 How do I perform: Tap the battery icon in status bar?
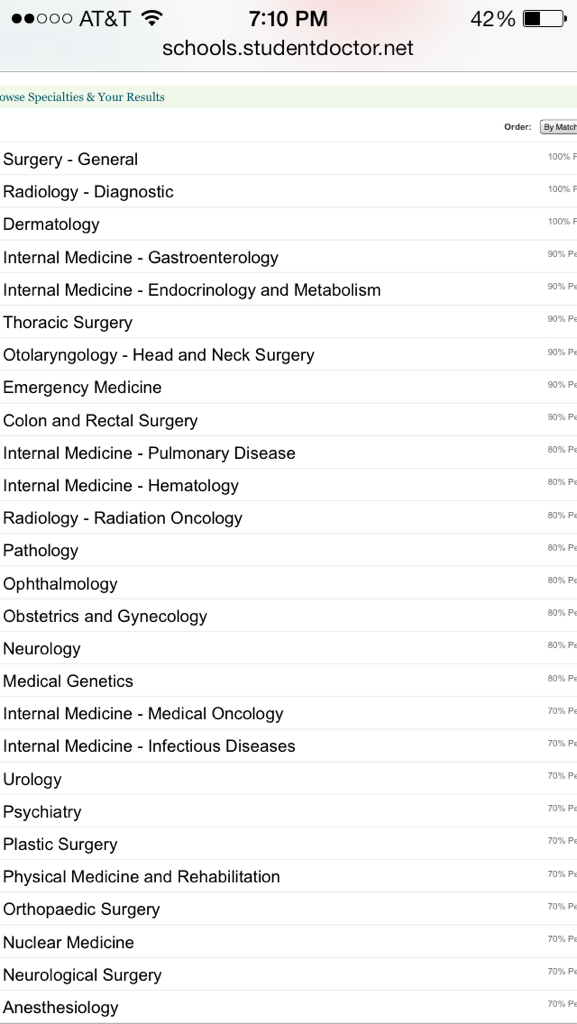544,19
